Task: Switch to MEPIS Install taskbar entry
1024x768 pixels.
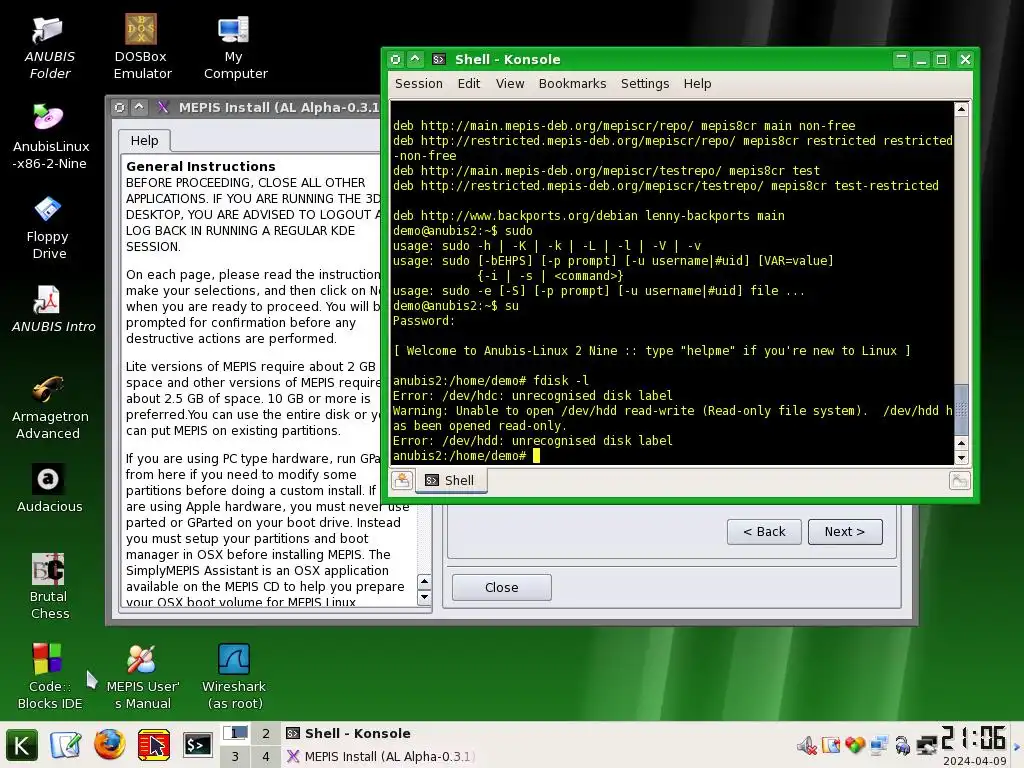Action: click(379, 756)
